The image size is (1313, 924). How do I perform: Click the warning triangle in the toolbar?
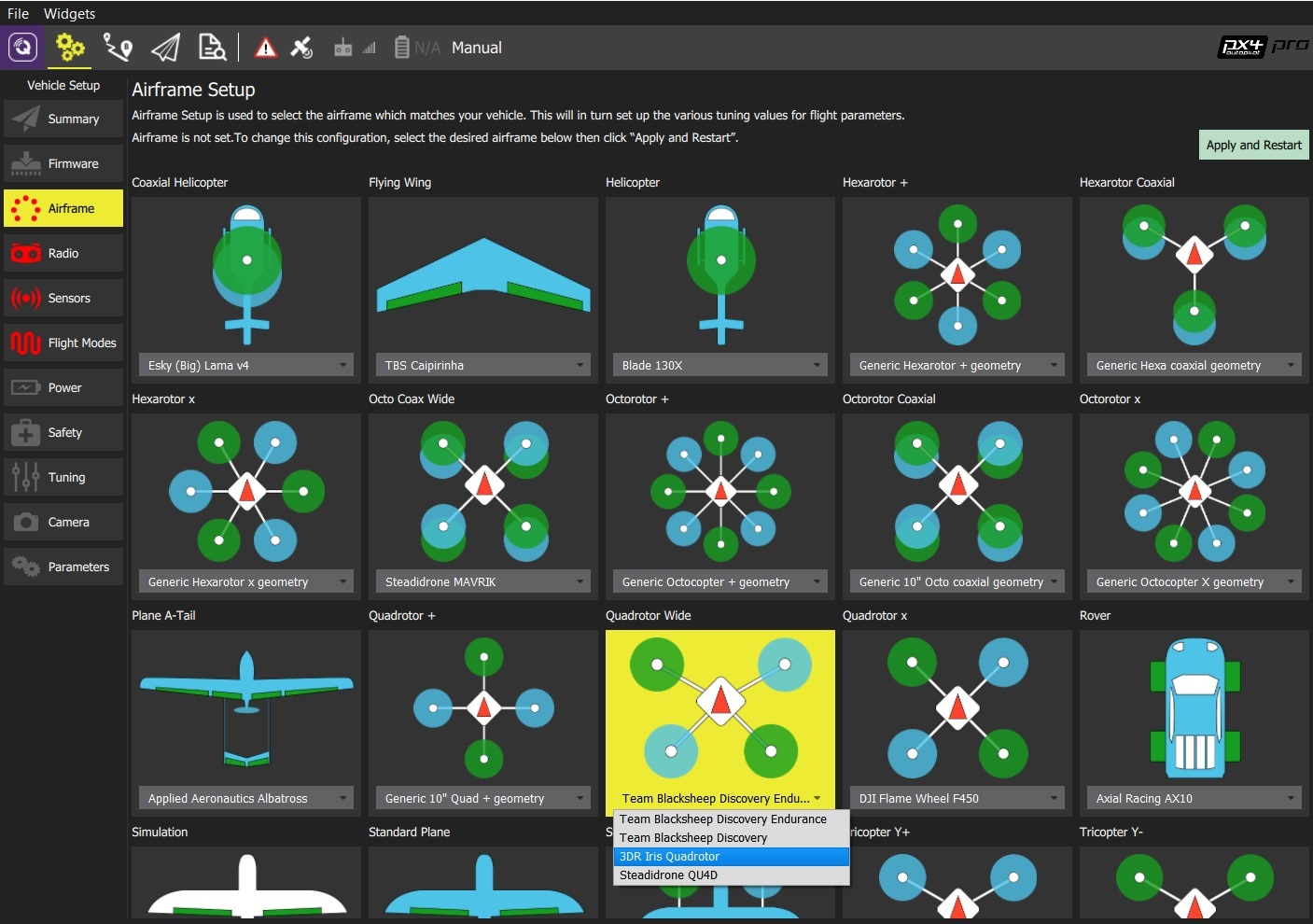[265, 47]
